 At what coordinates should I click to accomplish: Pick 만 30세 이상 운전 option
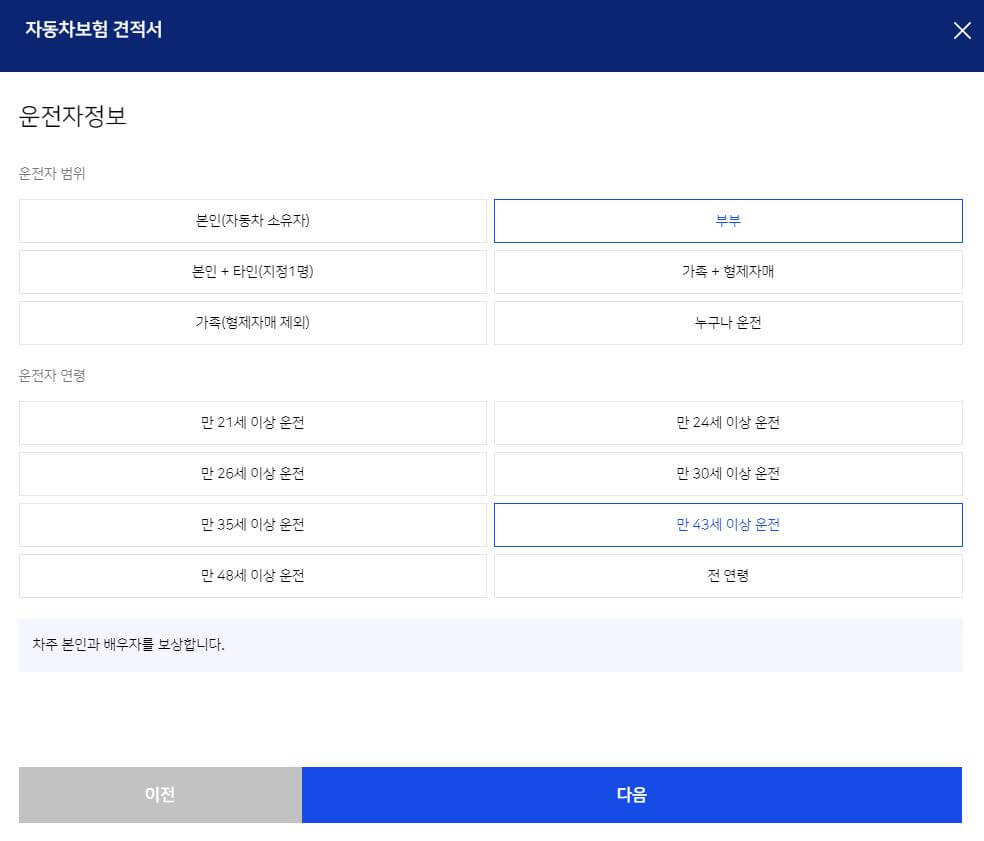[x=728, y=474]
